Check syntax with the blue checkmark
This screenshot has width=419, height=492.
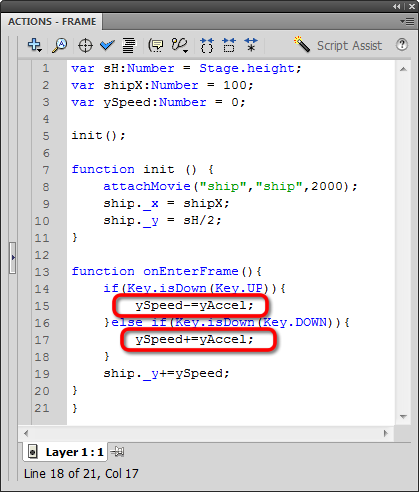click(x=107, y=45)
